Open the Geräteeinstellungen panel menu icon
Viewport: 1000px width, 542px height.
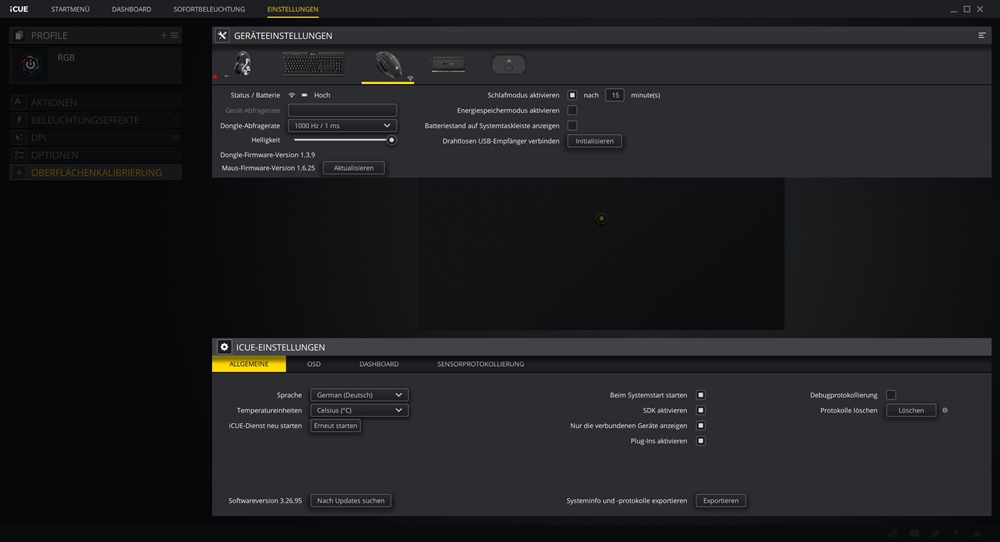[x=982, y=35]
